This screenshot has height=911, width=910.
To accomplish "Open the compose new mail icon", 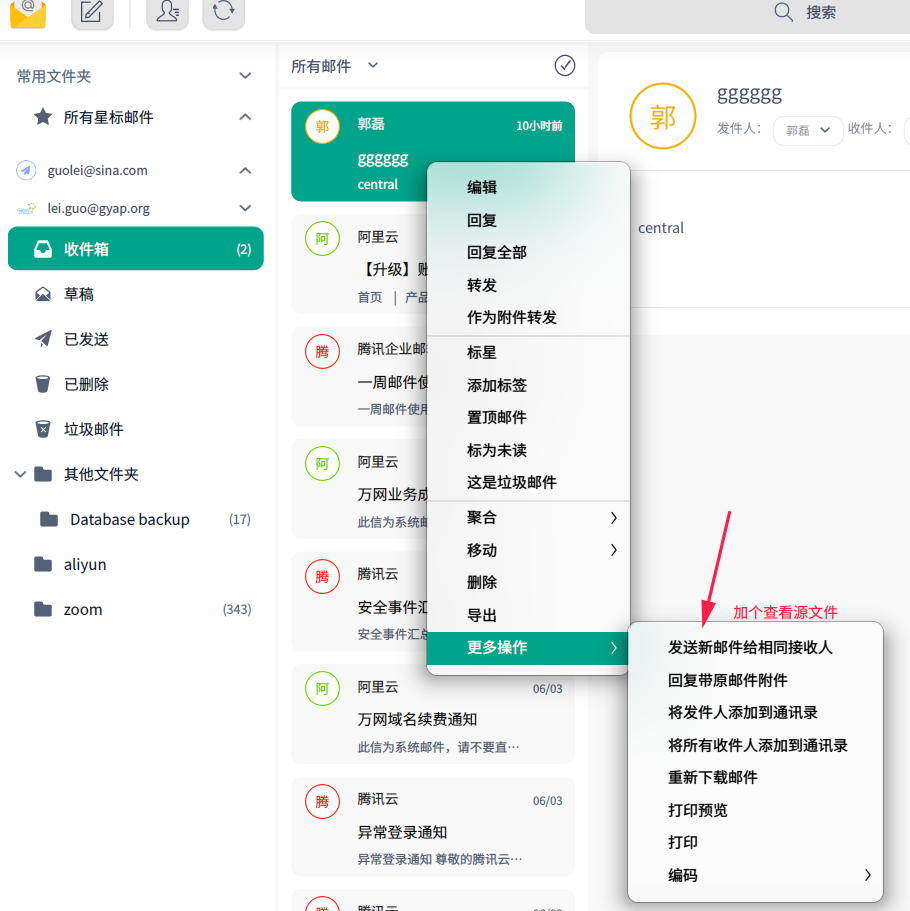I will pos(92,13).
